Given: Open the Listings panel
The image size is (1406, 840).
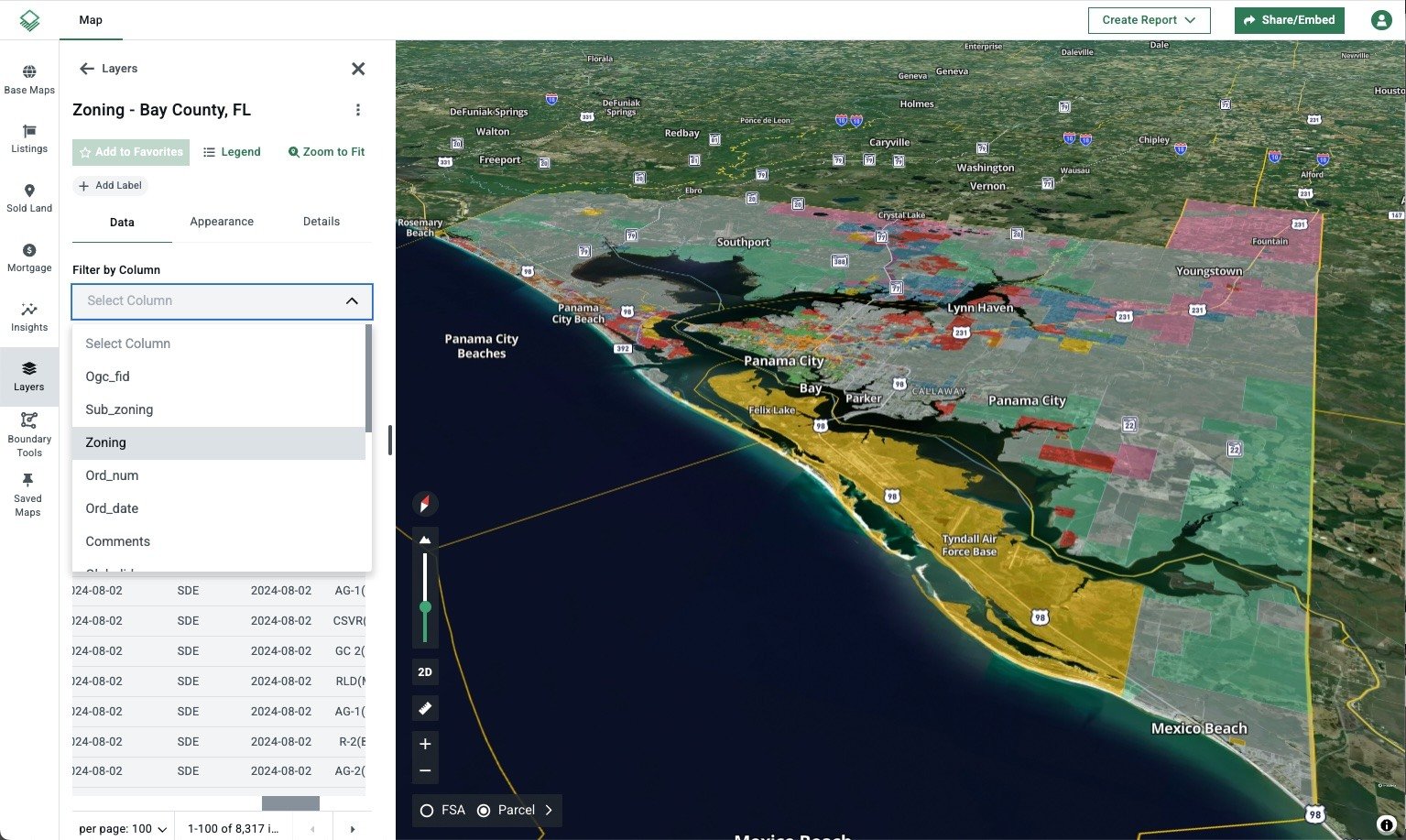Looking at the screenshot, I should point(28,139).
